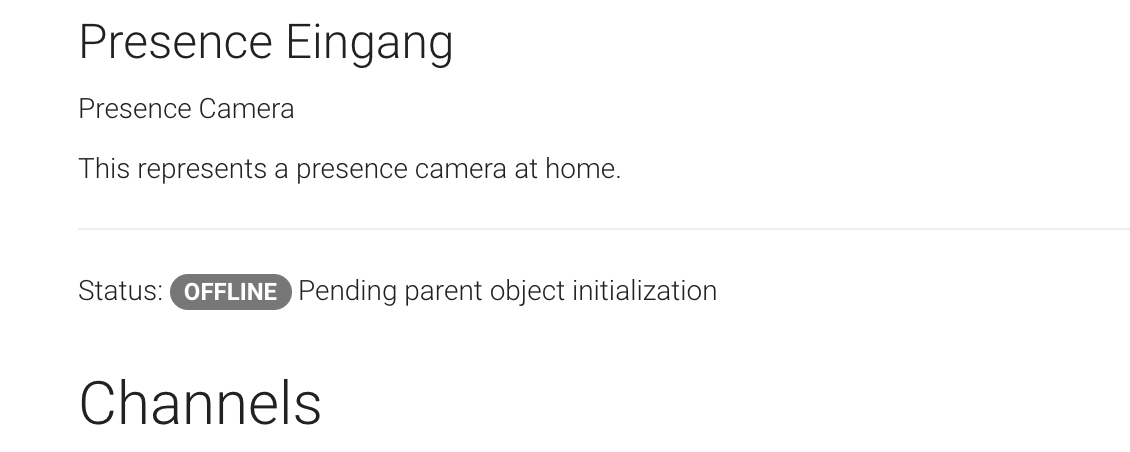Click the word home ending the description
The height and width of the screenshot is (452, 1130).
pyautogui.click(x=581, y=169)
